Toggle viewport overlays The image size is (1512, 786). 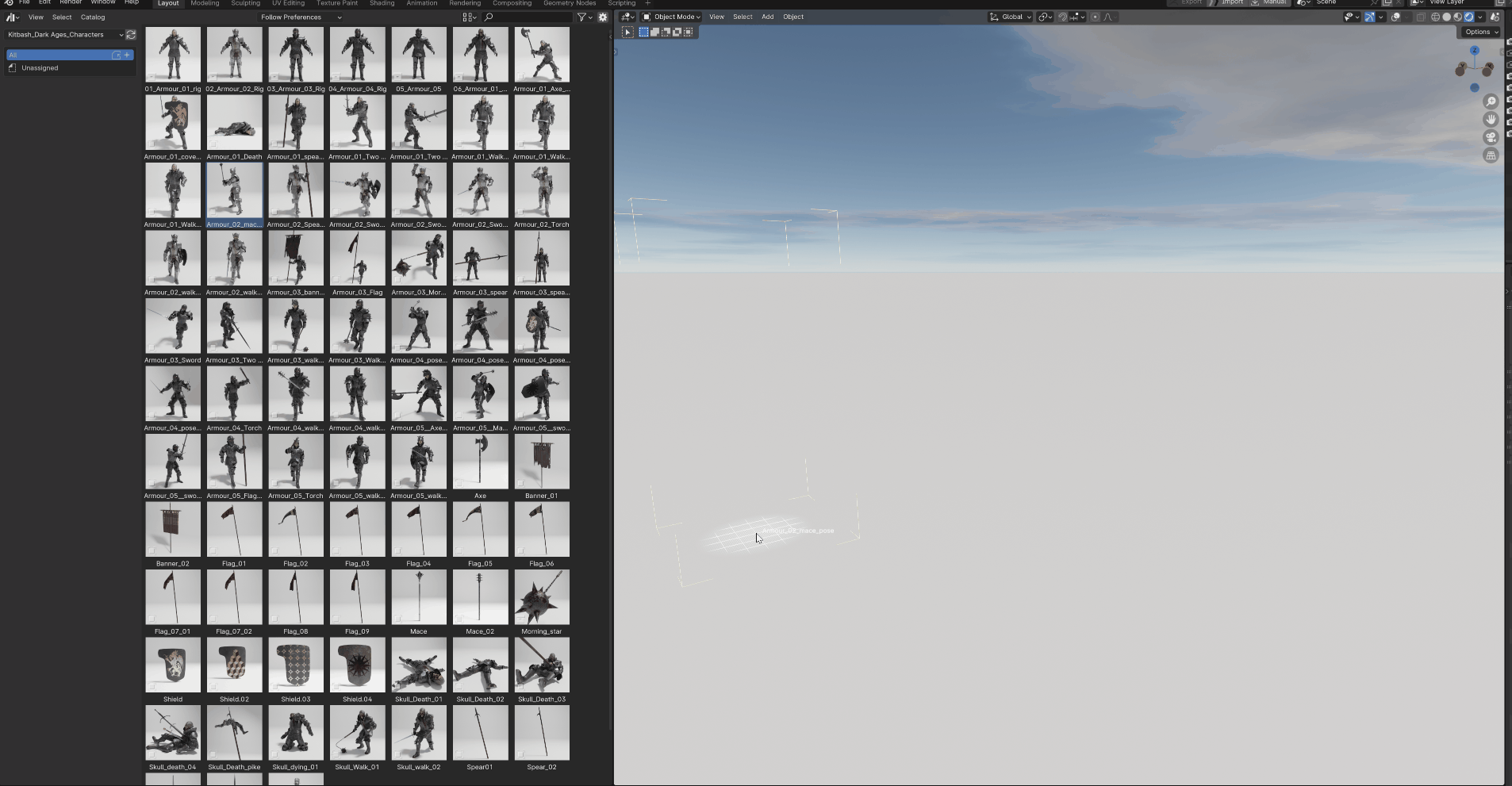1395,17
